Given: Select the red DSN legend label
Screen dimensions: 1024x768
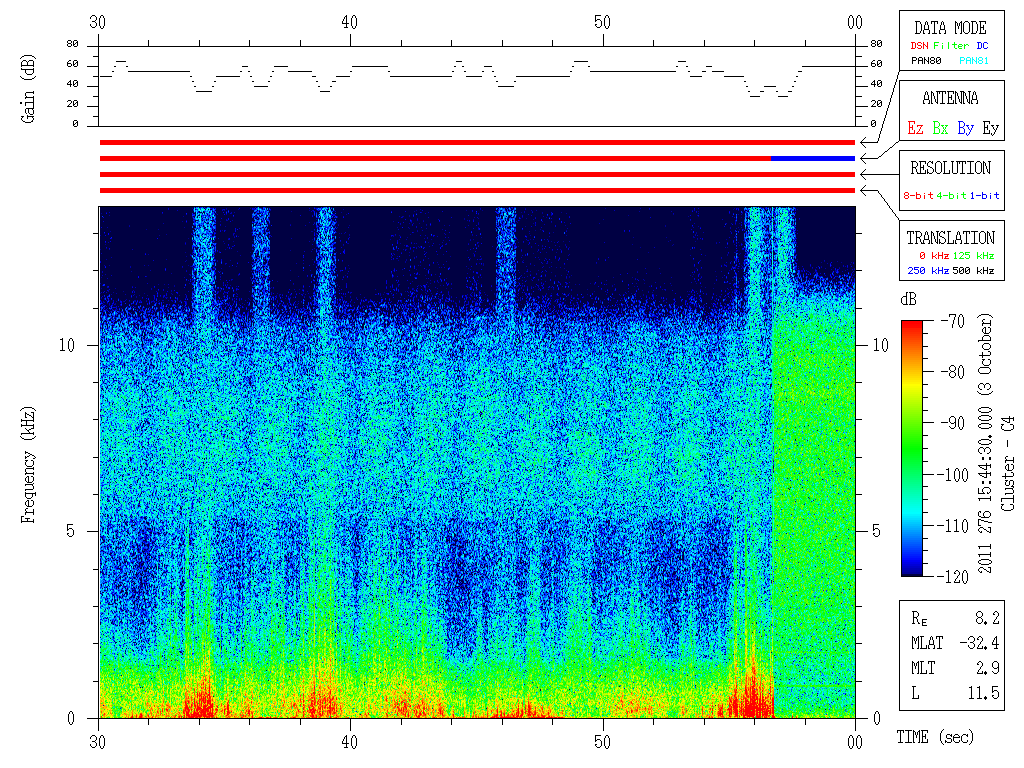Looking at the screenshot, I should (919, 46).
